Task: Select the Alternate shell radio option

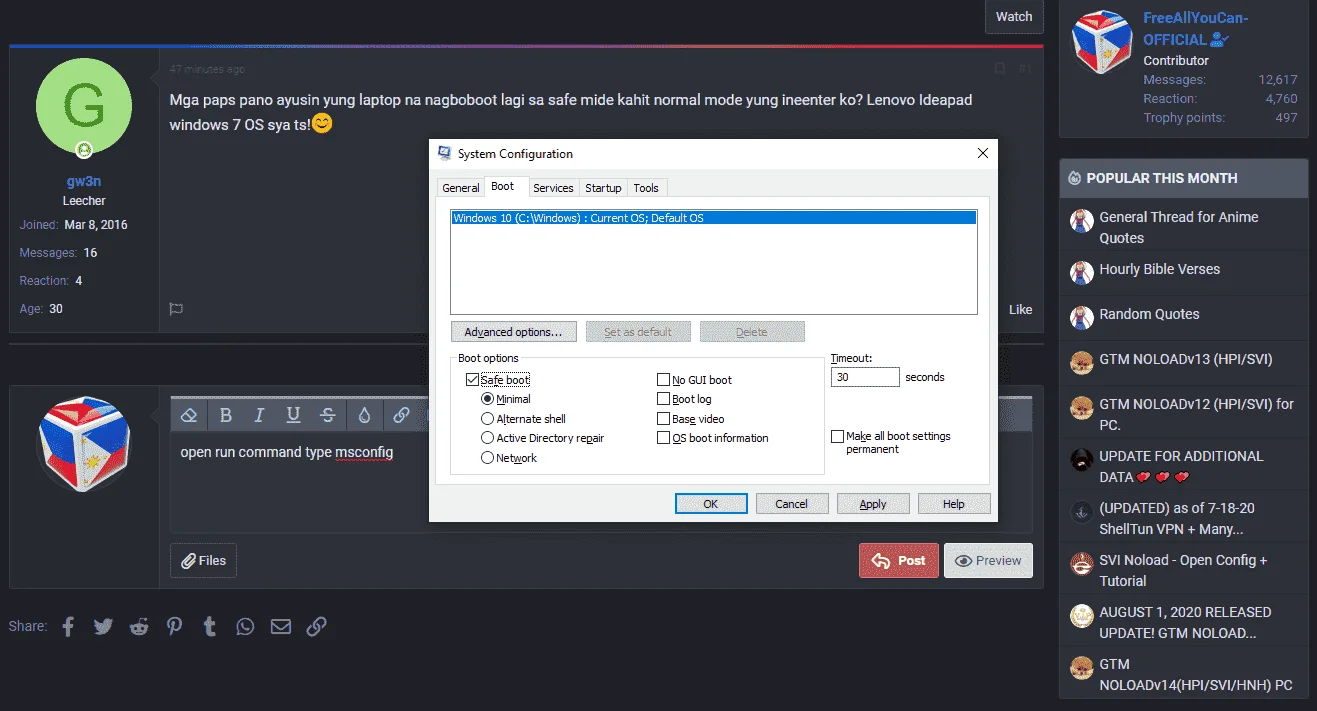Action: pyautogui.click(x=487, y=419)
